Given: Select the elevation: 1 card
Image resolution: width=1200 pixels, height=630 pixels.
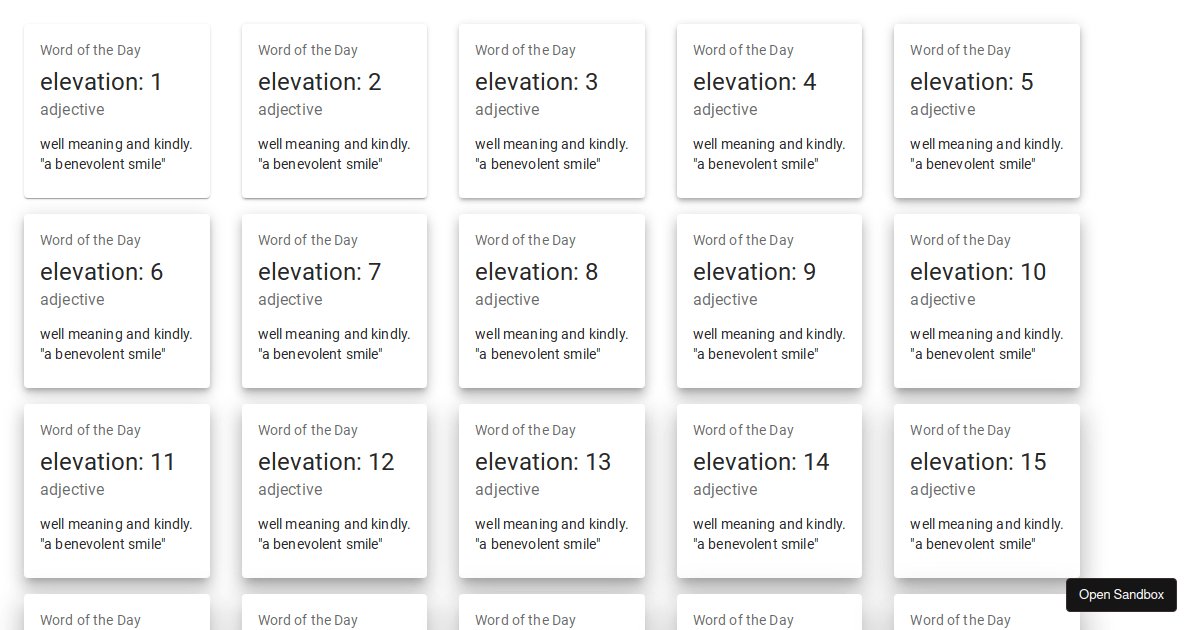Looking at the screenshot, I should point(117,111).
